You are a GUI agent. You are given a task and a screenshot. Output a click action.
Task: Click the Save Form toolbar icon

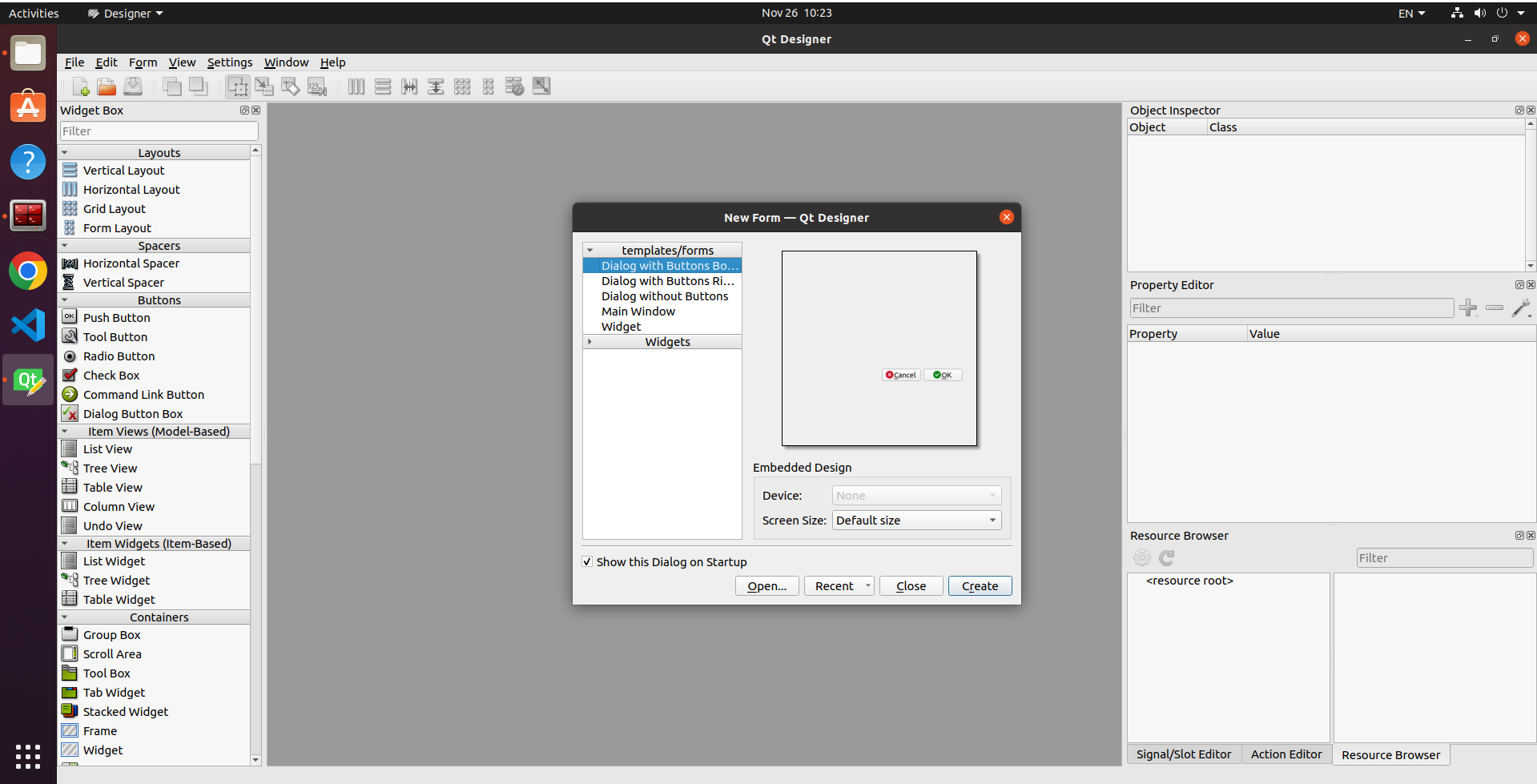(x=133, y=86)
